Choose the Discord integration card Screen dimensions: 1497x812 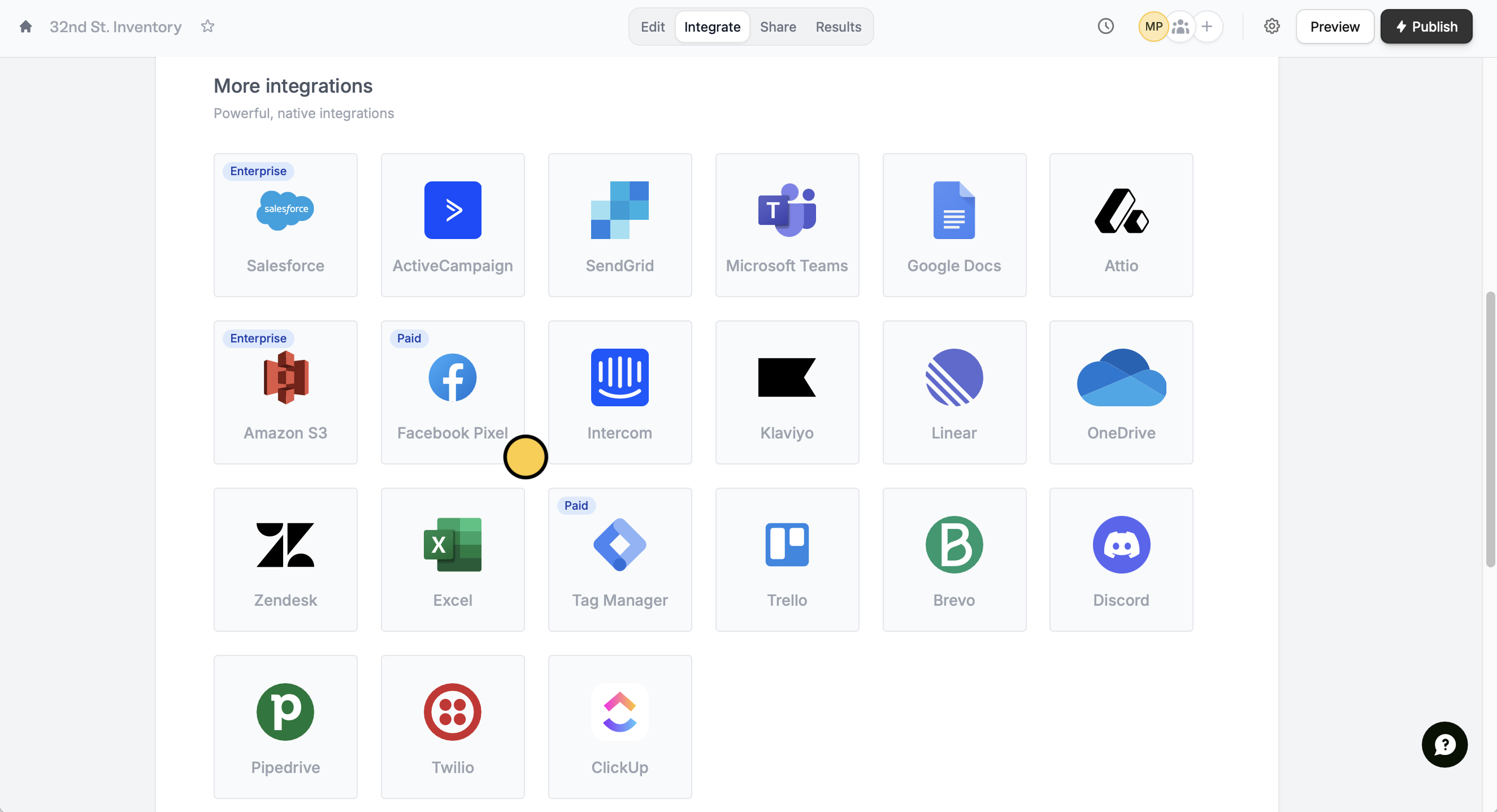pyautogui.click(x=1121, y=560)
